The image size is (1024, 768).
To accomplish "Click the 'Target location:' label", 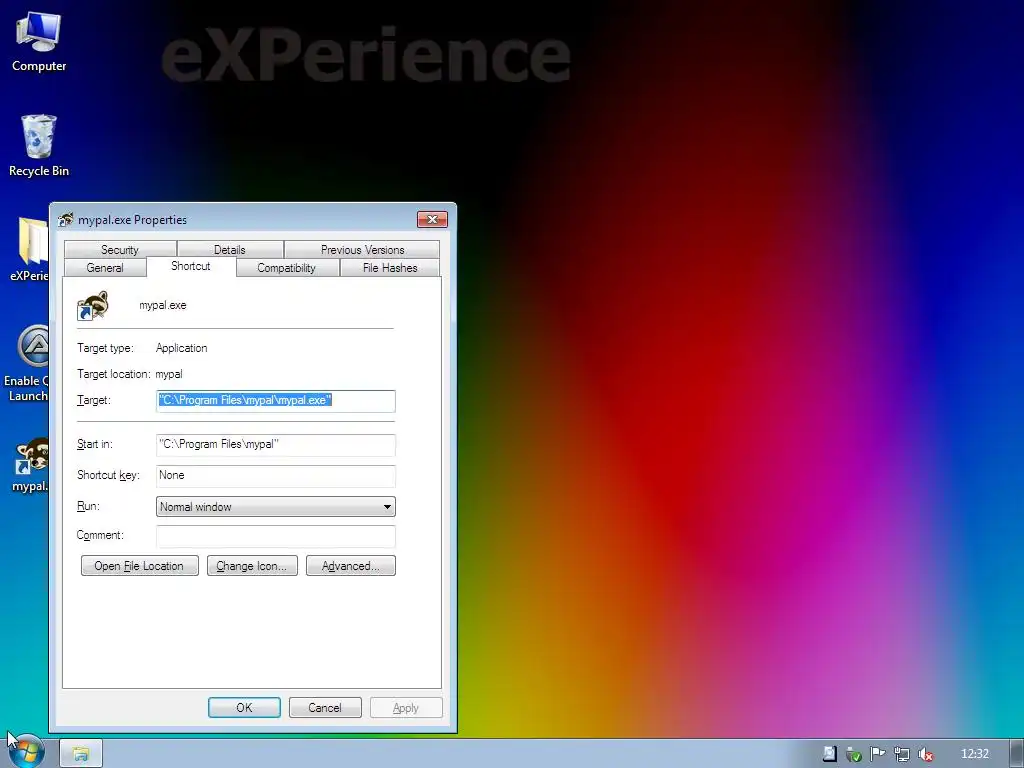I will 114,374.
